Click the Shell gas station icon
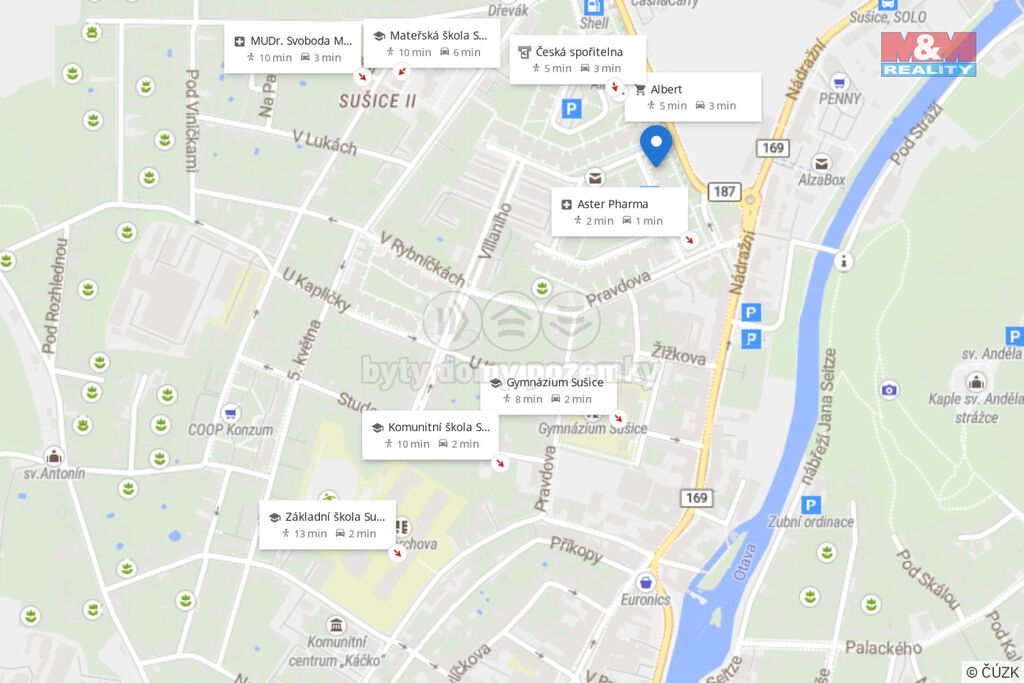This screenshot has width=1024, height=683. (593, 7)
